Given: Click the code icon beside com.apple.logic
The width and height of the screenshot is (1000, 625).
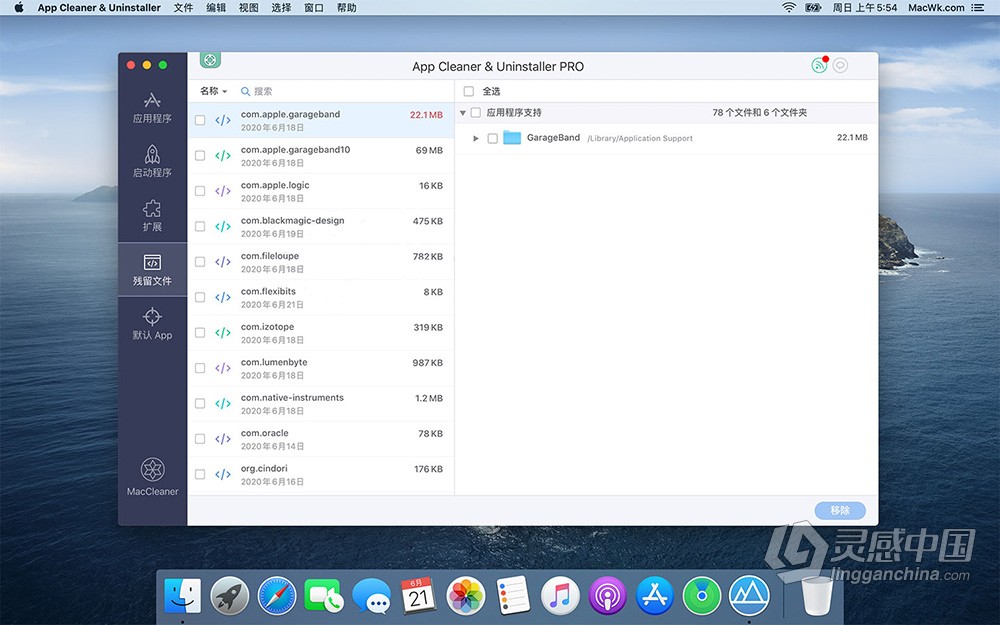Looking at the screenshot, I should [x=223, y=191].
